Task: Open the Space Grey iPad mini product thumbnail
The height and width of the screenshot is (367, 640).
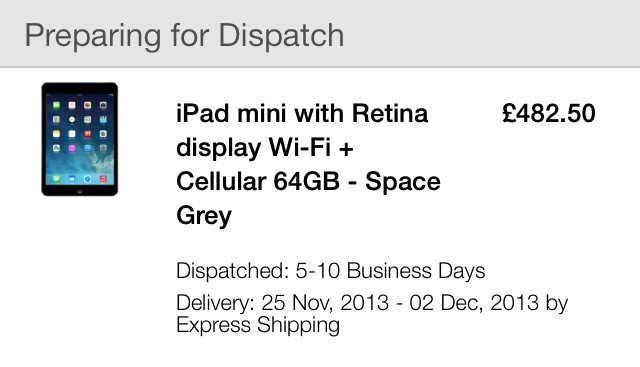Action: 80,139
